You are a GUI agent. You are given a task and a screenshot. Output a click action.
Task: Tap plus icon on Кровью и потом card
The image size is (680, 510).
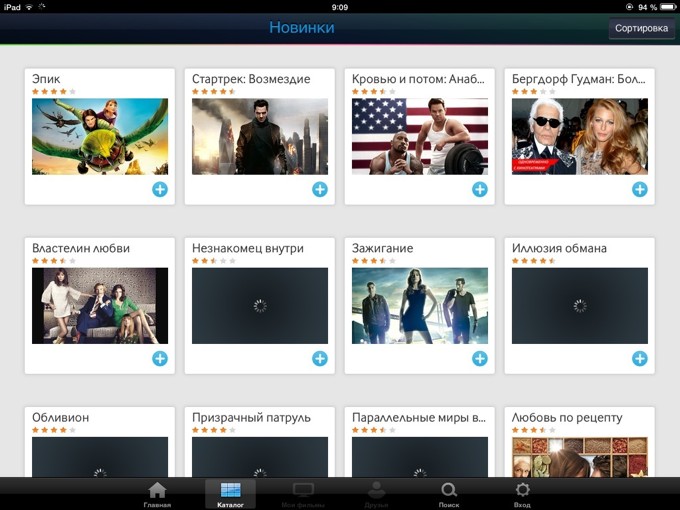pos(480,189)
